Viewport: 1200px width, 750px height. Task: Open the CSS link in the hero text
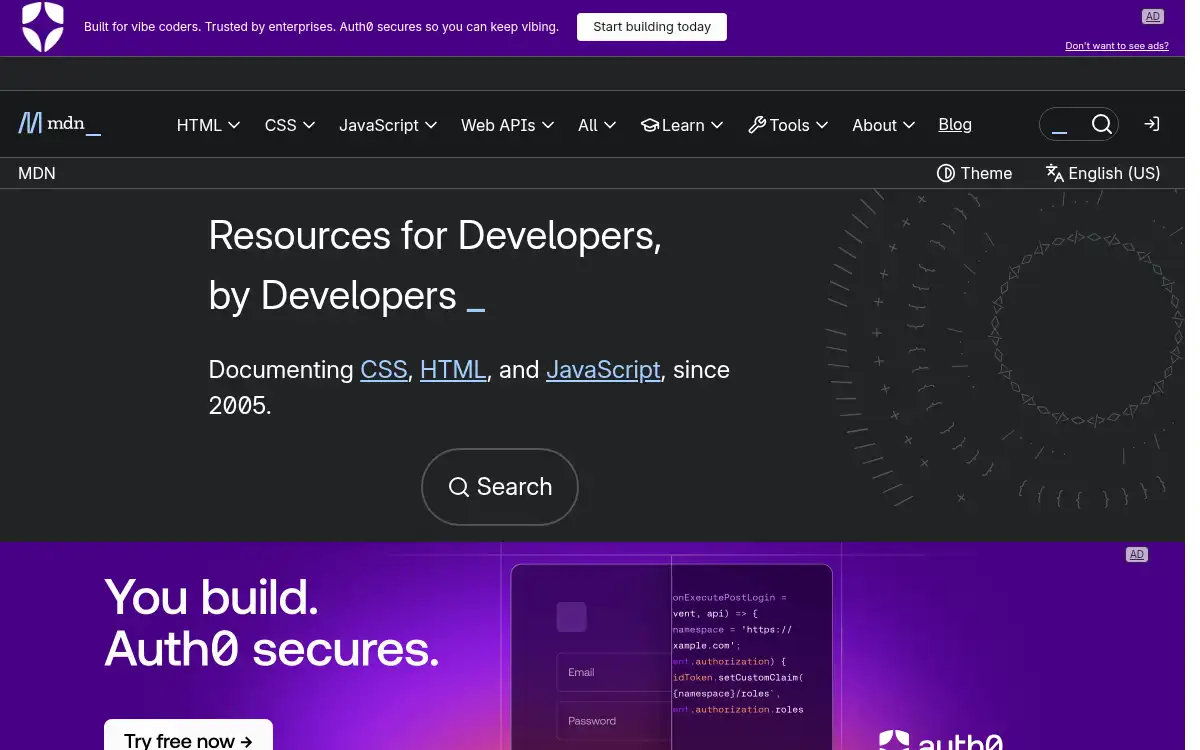click(384, 369)
